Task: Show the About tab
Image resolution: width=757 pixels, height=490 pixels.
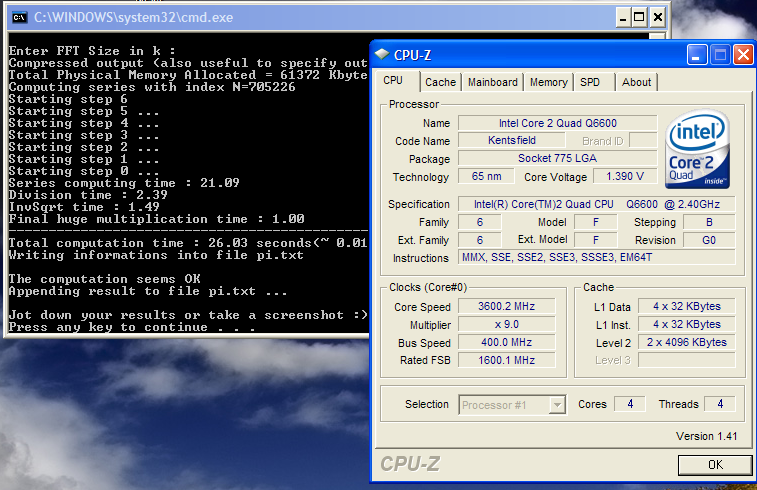Action: (636, 82)
